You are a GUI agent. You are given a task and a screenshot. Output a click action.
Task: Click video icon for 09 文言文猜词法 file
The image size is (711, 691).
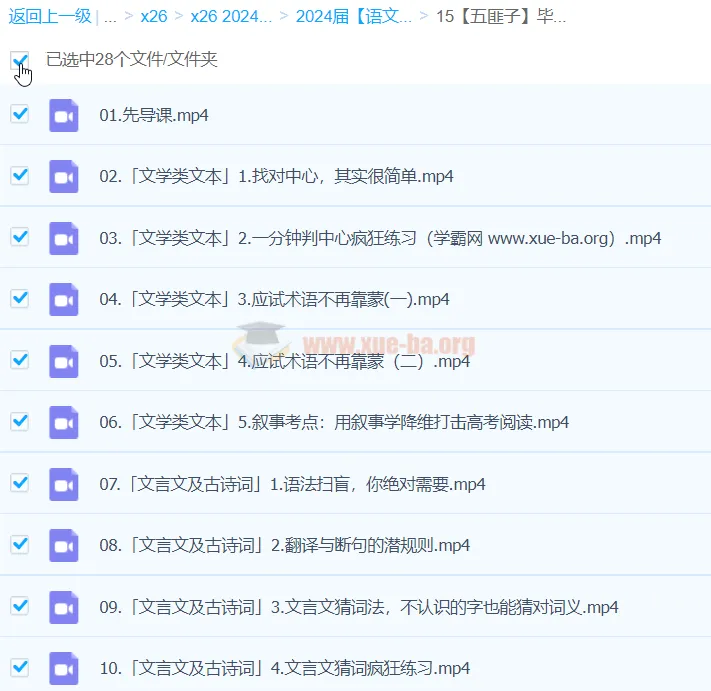click(x=63, y=607)
